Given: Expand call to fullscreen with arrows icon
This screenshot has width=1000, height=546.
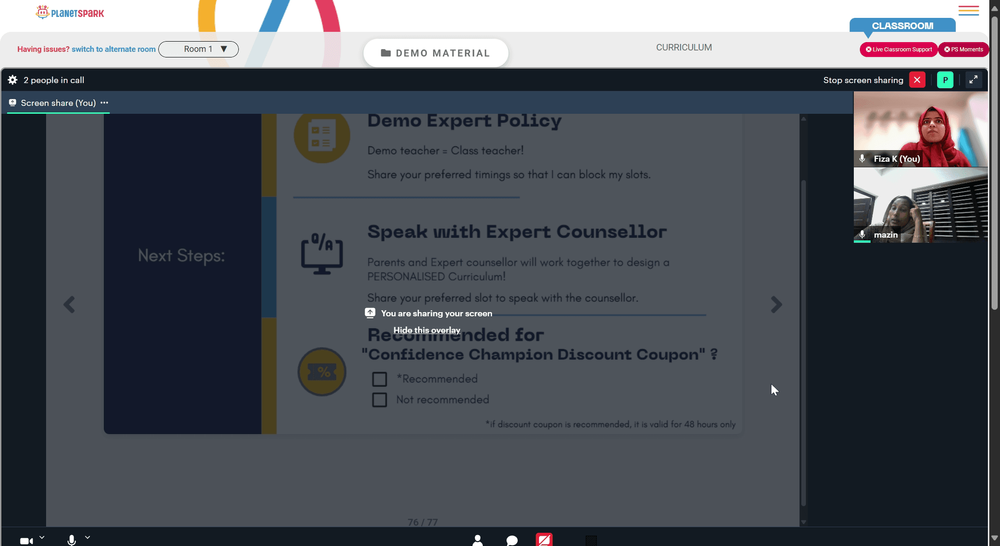Looking at the screenshot, I should pos(973,80).
